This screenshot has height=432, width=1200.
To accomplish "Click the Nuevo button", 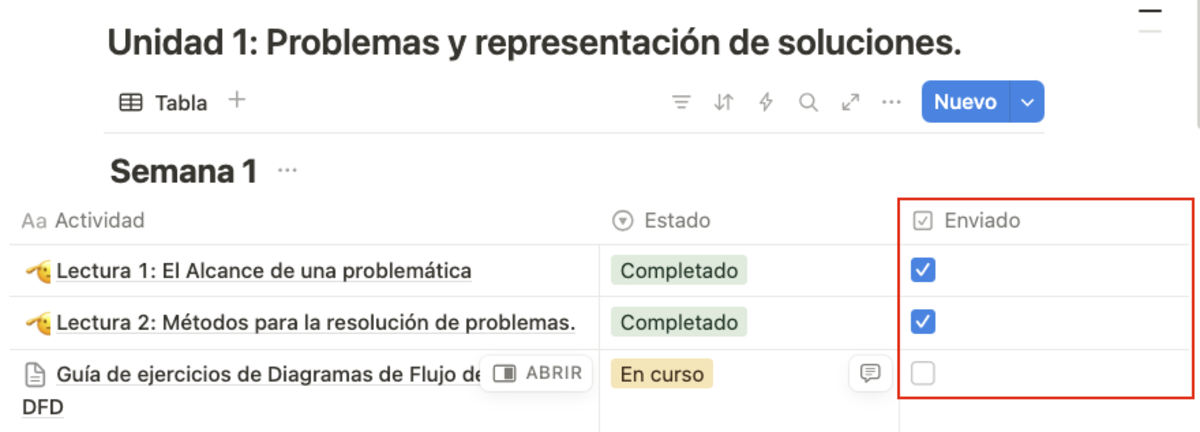I will [x=965, y=102].
